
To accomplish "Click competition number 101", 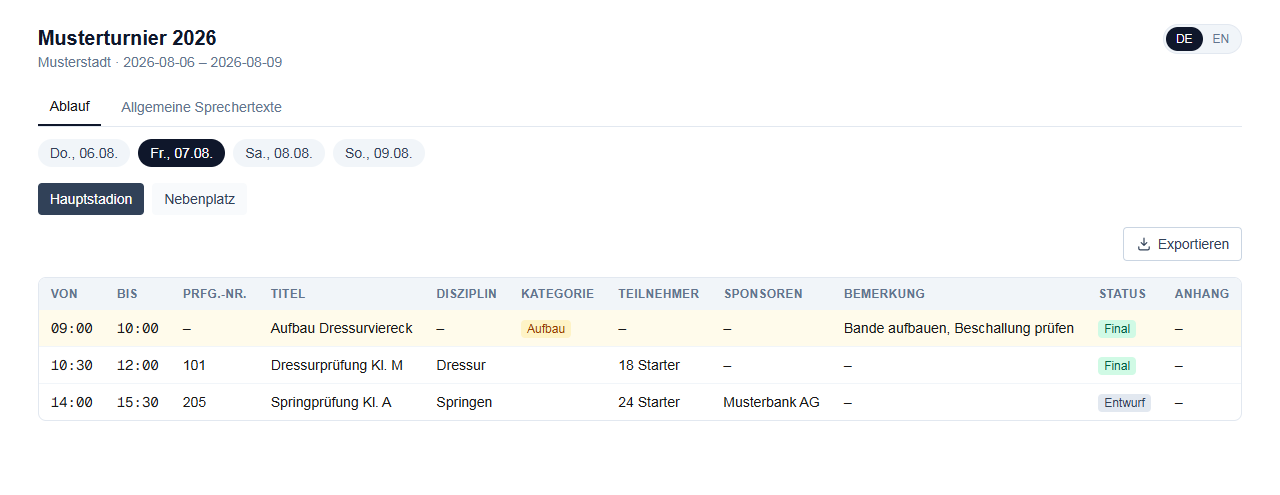I will click(194, 365).
